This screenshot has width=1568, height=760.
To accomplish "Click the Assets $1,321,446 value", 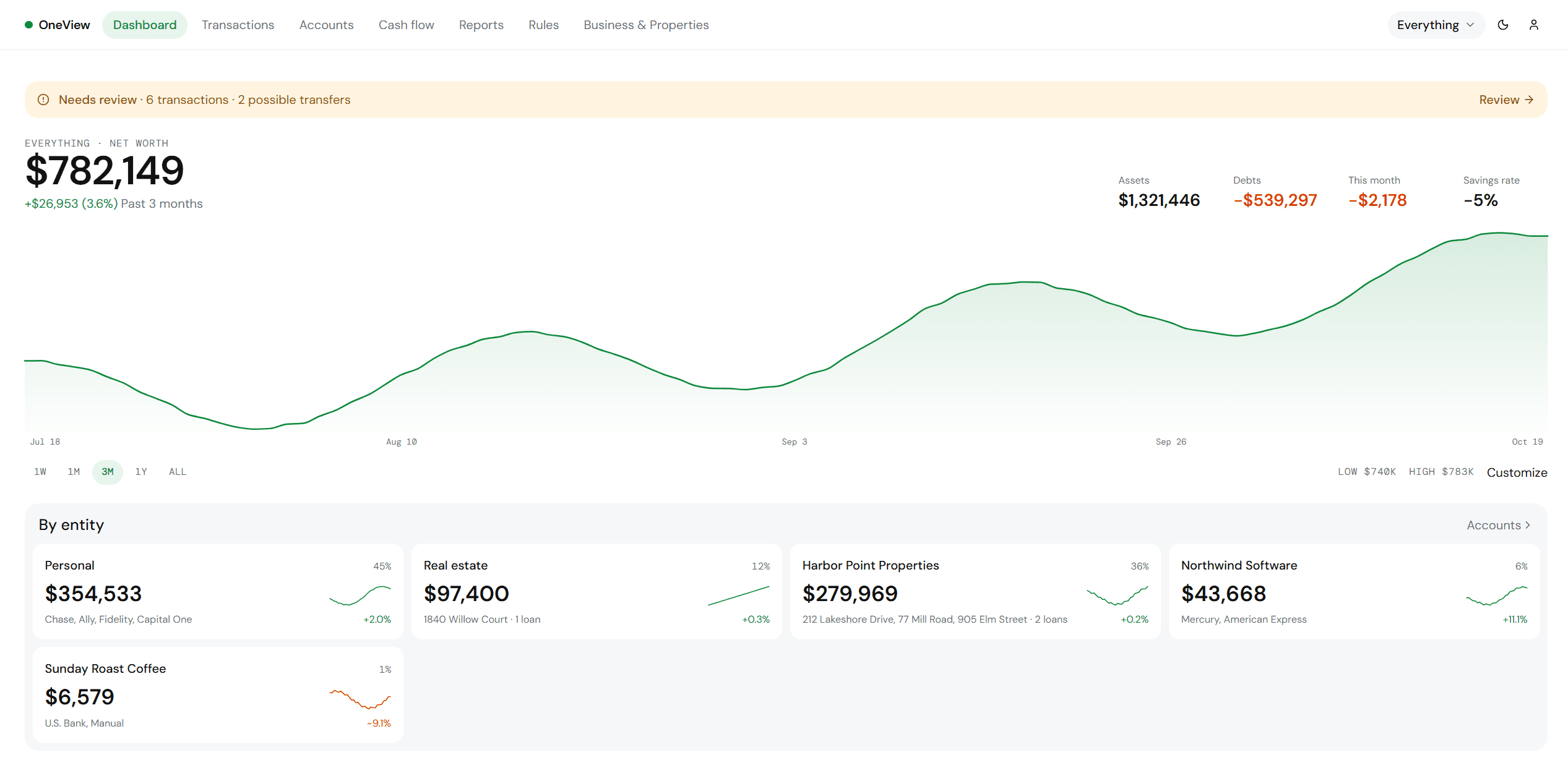I will pos(1159,200).
